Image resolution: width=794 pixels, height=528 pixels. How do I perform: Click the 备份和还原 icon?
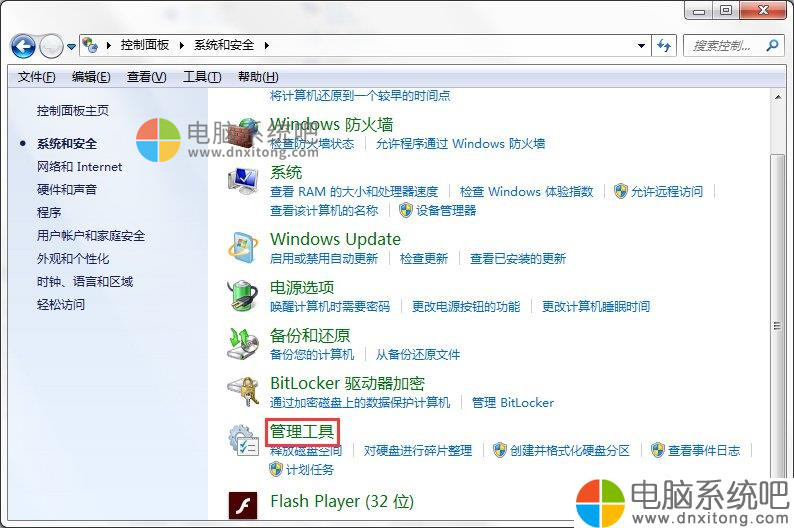[x=243, y=344]
